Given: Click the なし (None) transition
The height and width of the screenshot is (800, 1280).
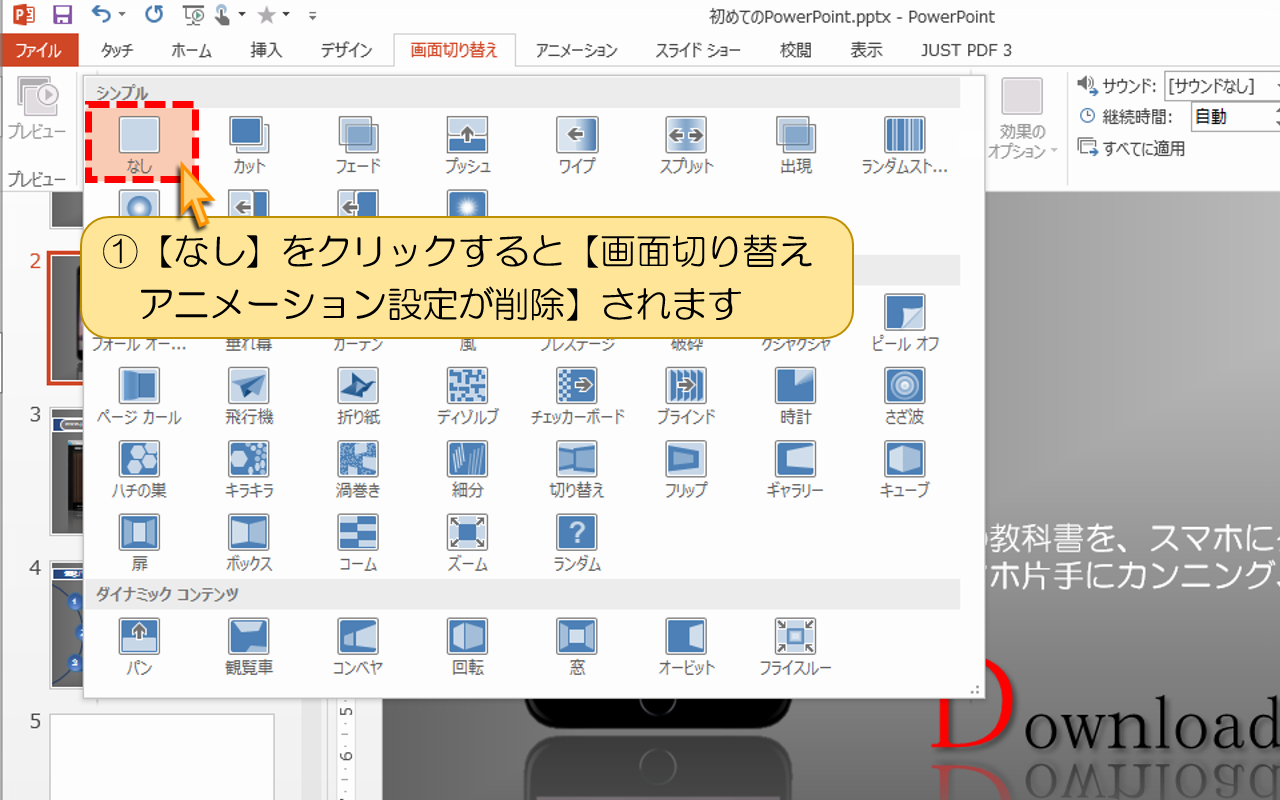Looking at the screenshot, I should click(139, 145).
